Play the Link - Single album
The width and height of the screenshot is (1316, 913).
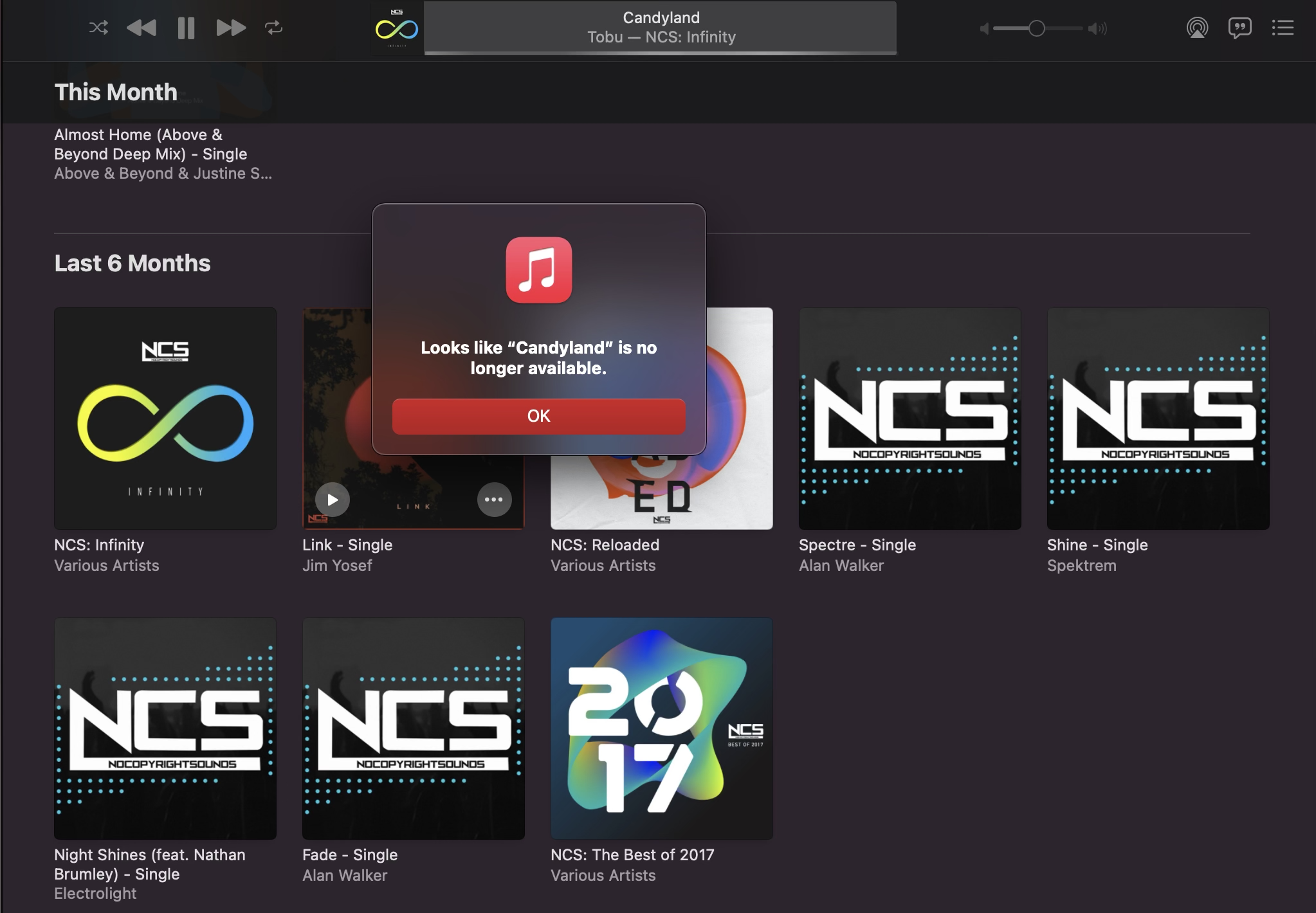point(333,500)
